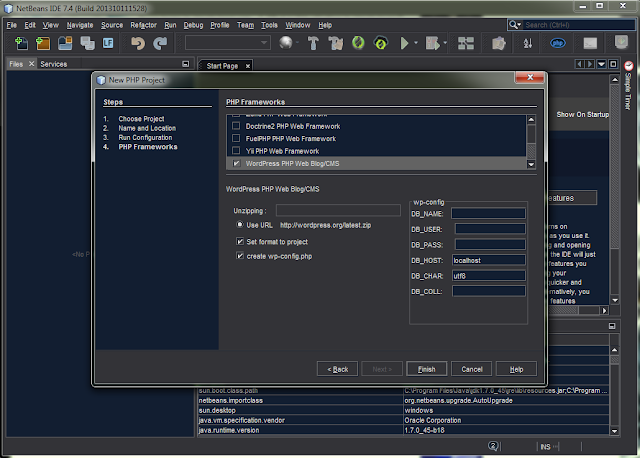This screenshot has height=458, width=640.
Task: Click the DB_USER input field
Action: pos(490,229)
